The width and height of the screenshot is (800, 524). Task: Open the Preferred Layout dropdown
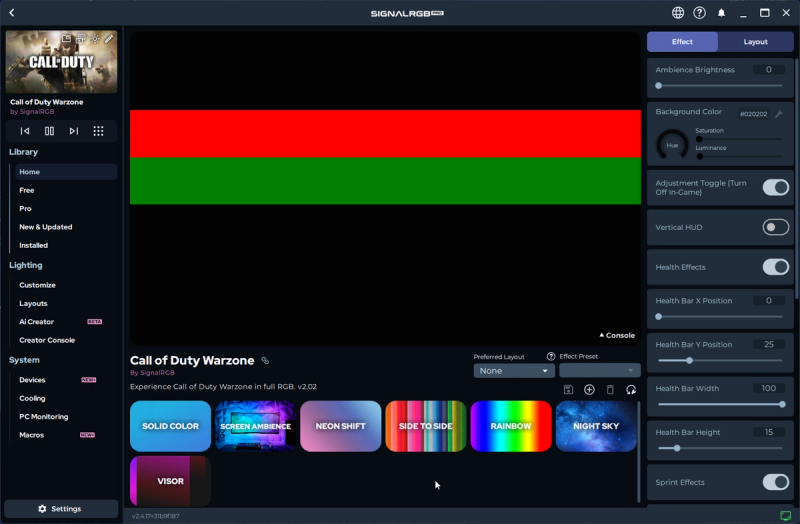point(514,371)
